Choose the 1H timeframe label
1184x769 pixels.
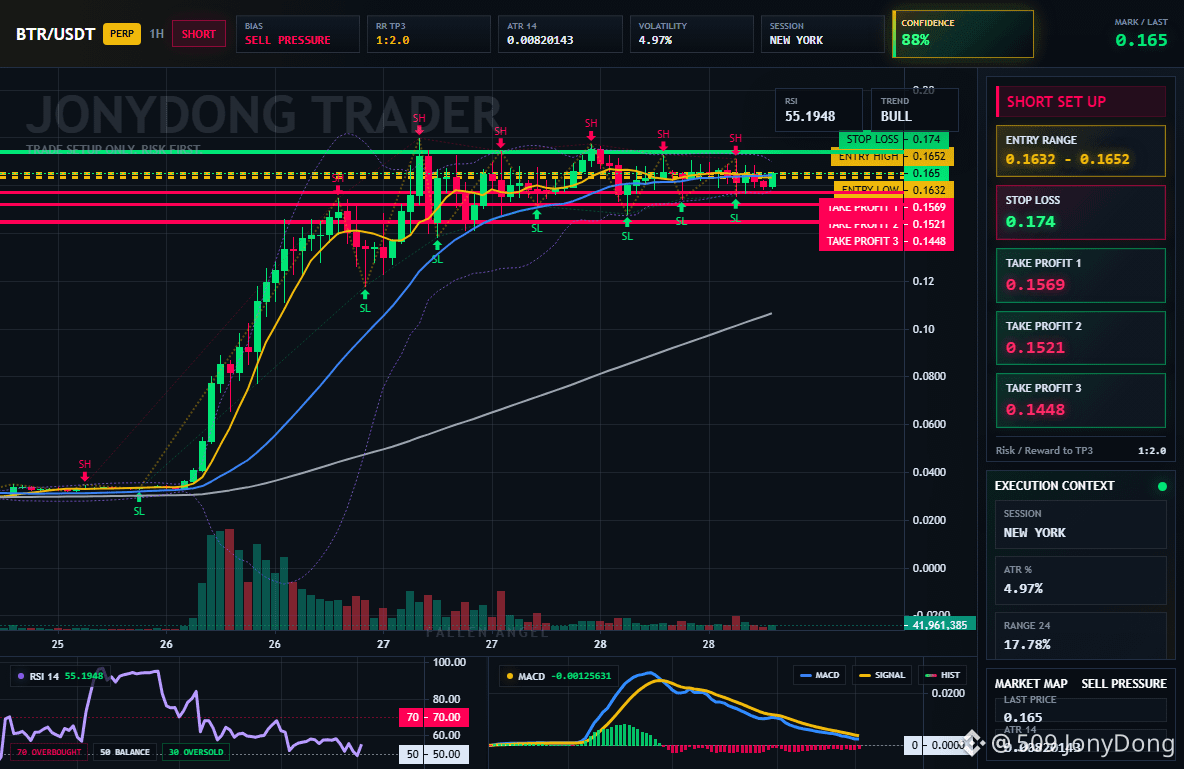click(x=156, y=34)
